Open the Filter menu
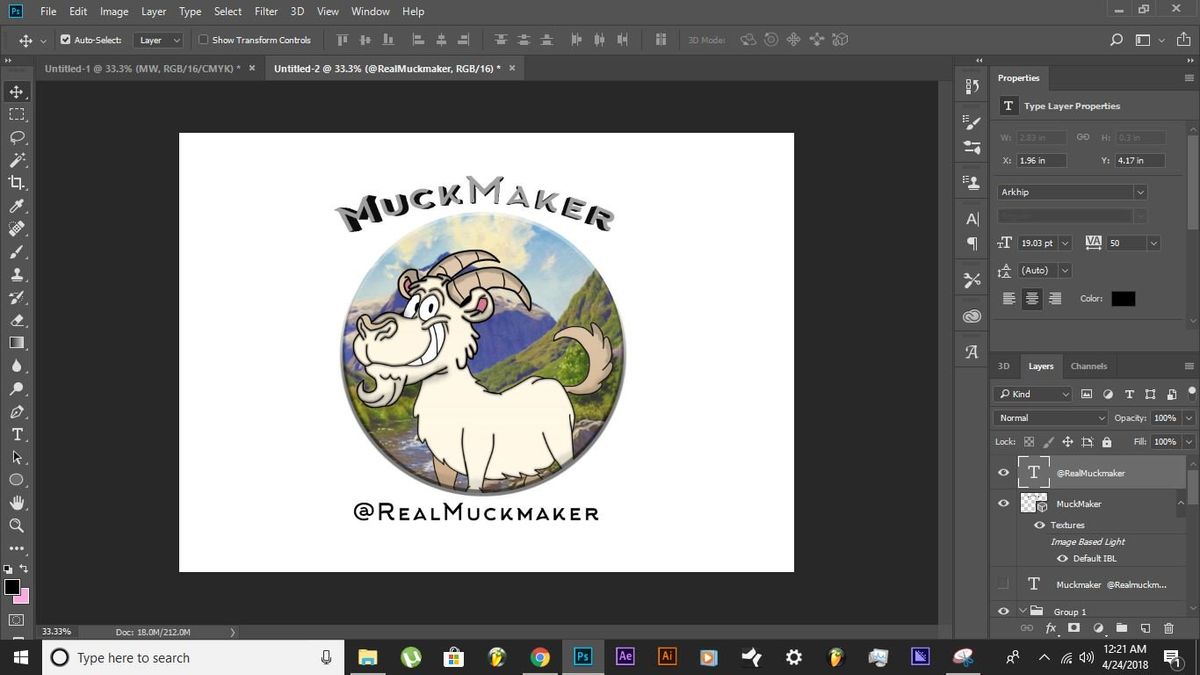The height and width of the screenshot is (675, 1200). (266, 12)
